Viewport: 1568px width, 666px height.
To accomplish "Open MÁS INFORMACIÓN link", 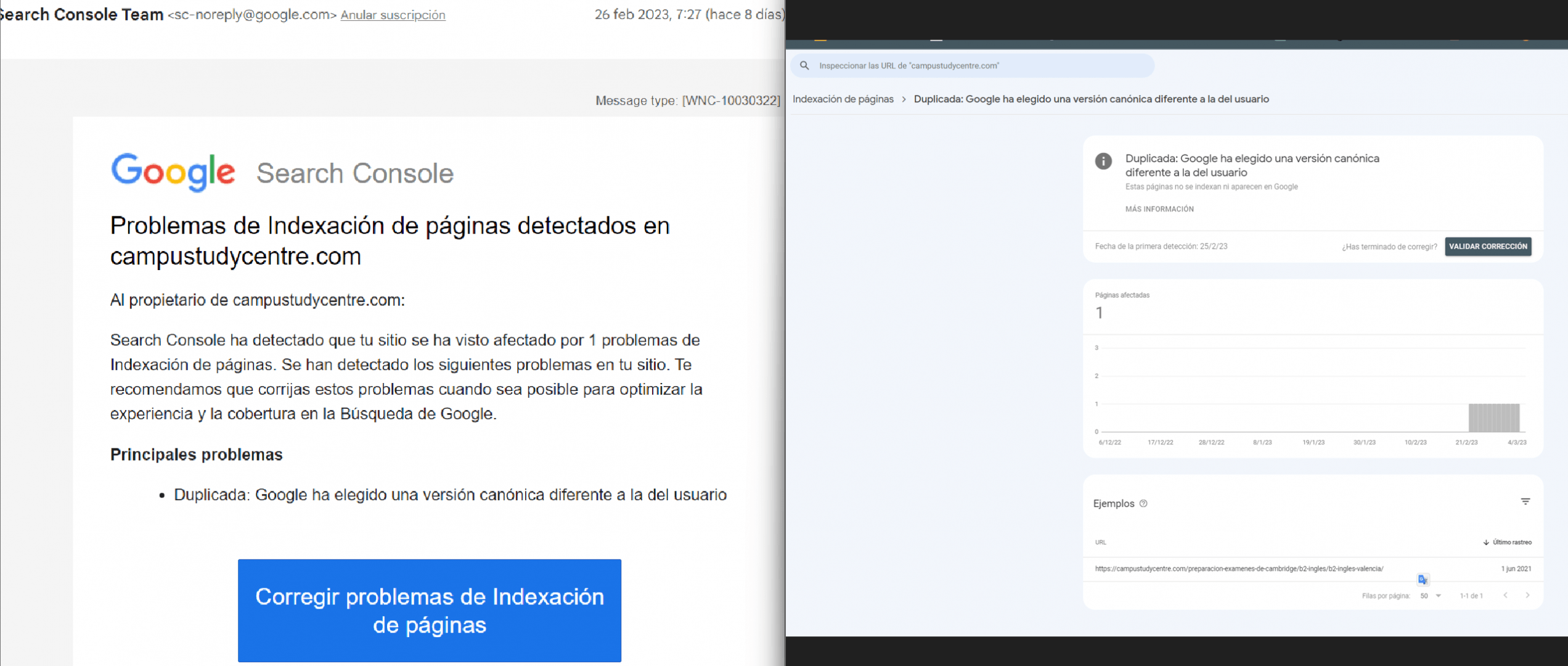I will click(x=1159, y=209).
